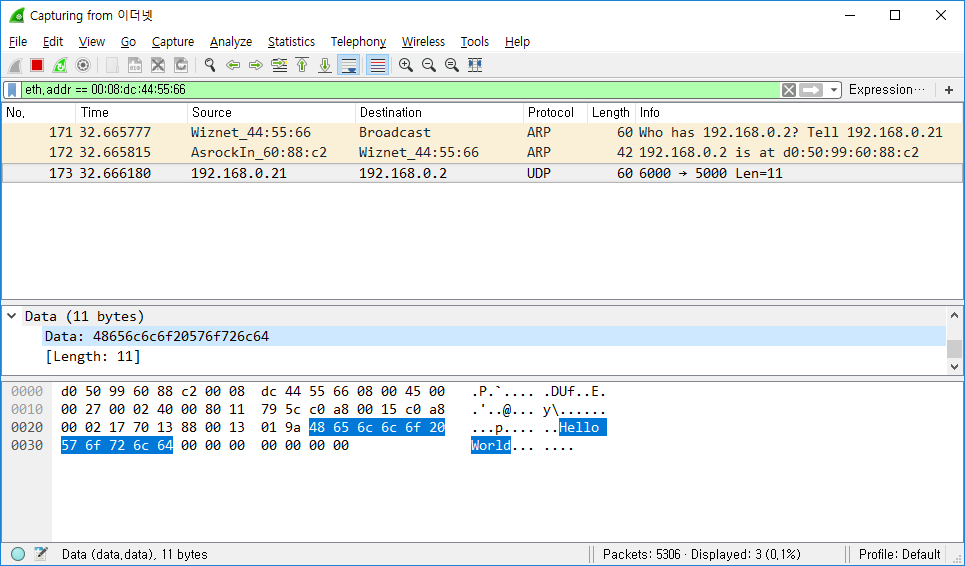Close the capture file icon
The width and height of the screenshot is (965, 566).
point(158,65)
